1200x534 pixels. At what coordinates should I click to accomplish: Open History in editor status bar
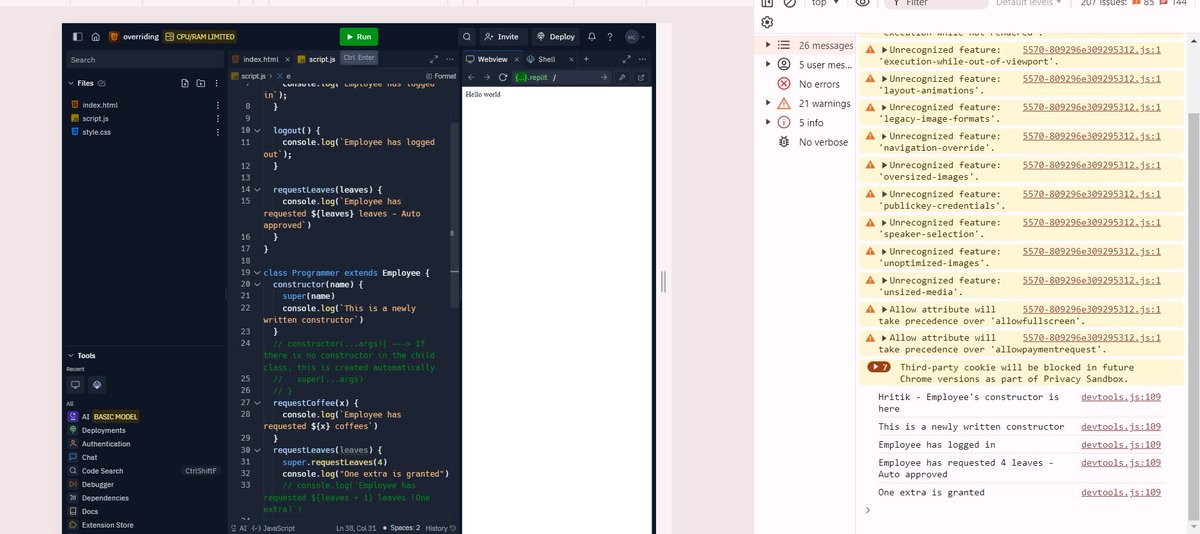[441, 527]
